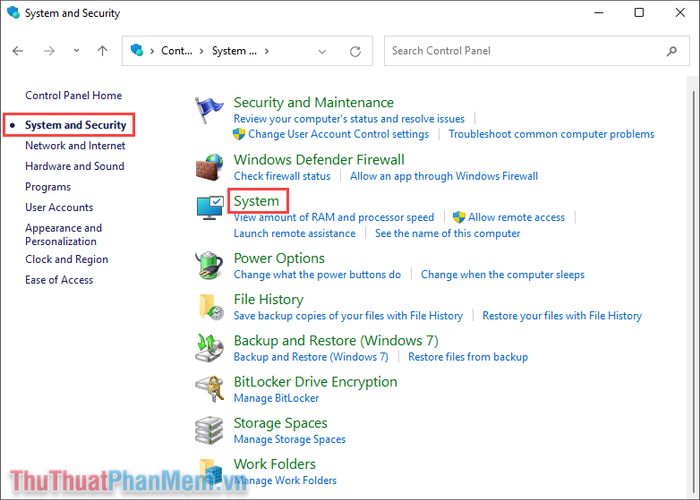Click the Cont... breadcrumb segment
The height and width of the screenshot is (500, 700).
[177, 51]
